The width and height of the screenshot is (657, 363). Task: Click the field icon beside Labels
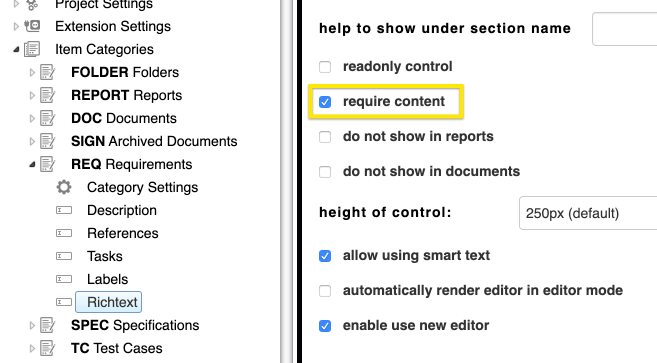click(64, 279)
